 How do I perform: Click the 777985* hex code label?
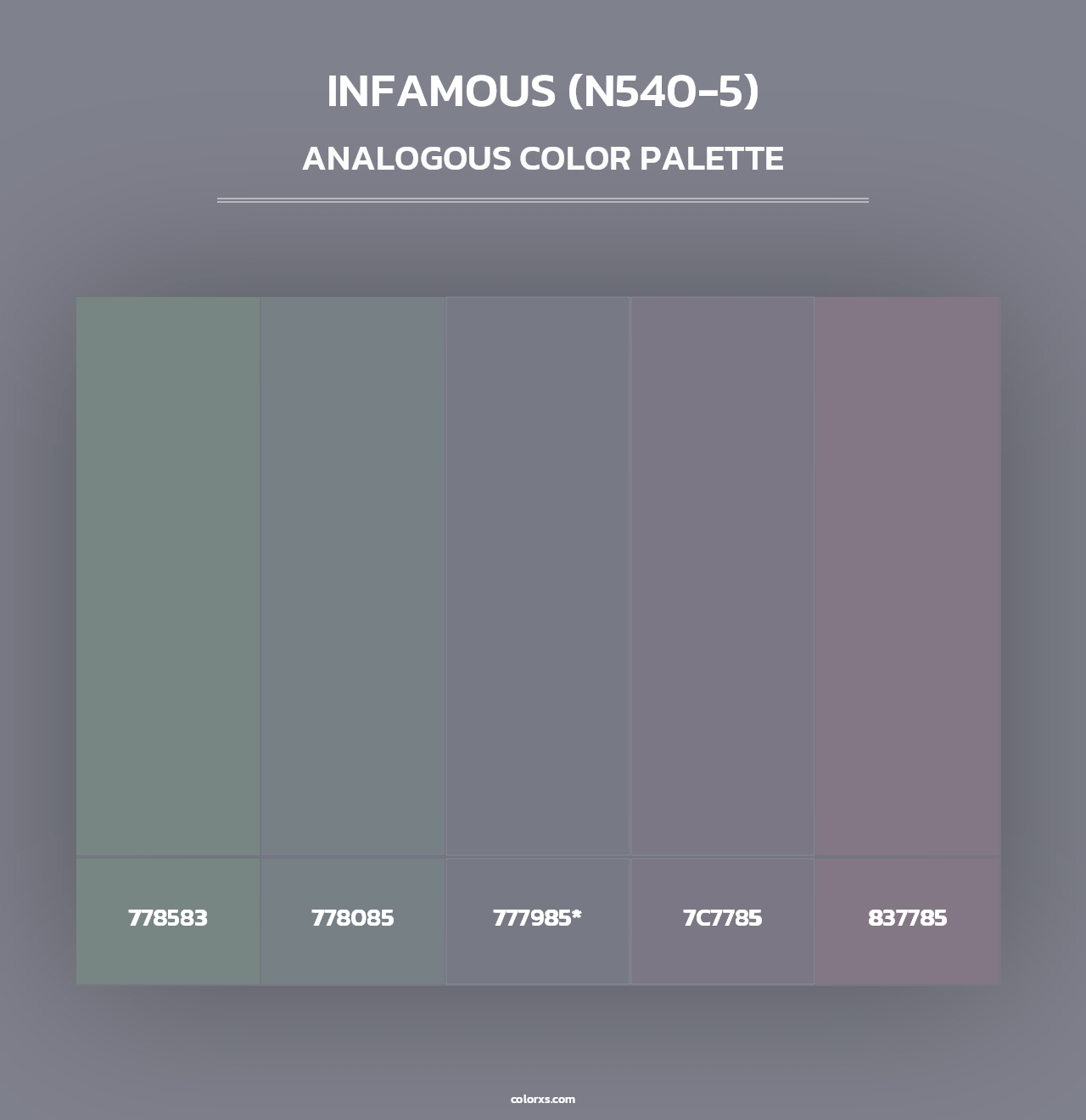[537, 918]
